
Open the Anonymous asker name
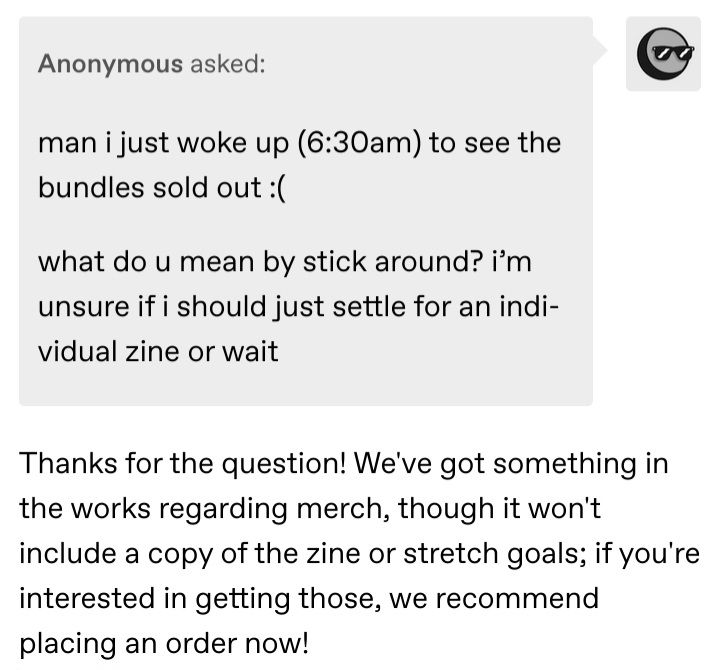tap(110, 63)
